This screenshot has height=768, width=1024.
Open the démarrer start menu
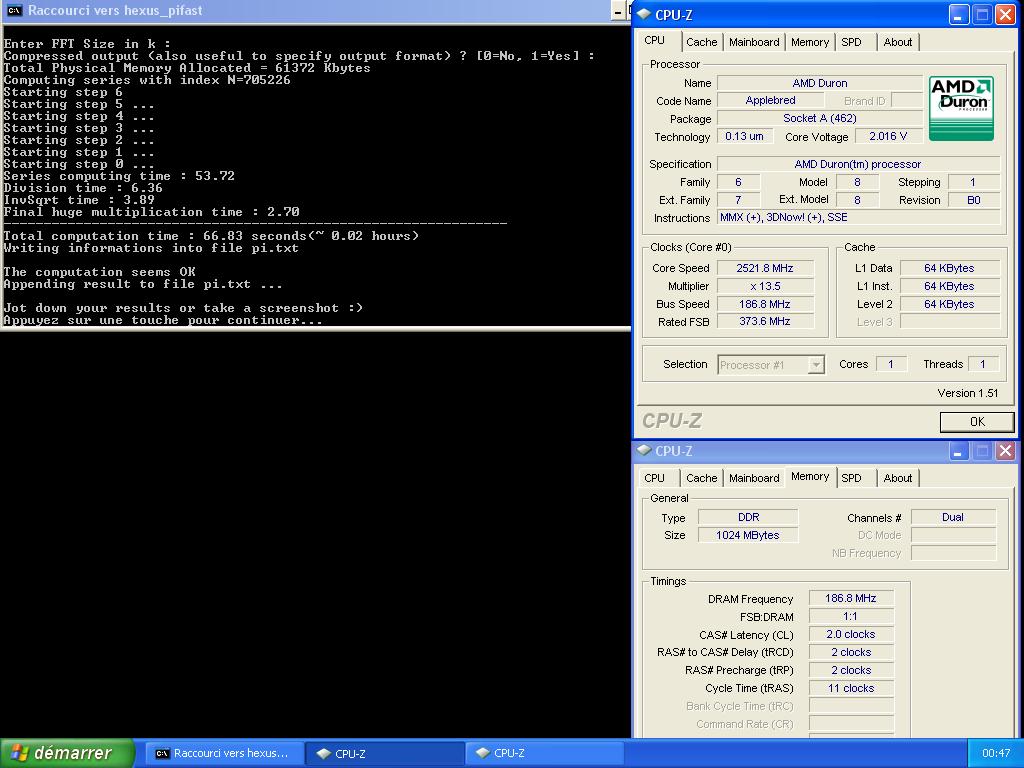coord(67,753)
